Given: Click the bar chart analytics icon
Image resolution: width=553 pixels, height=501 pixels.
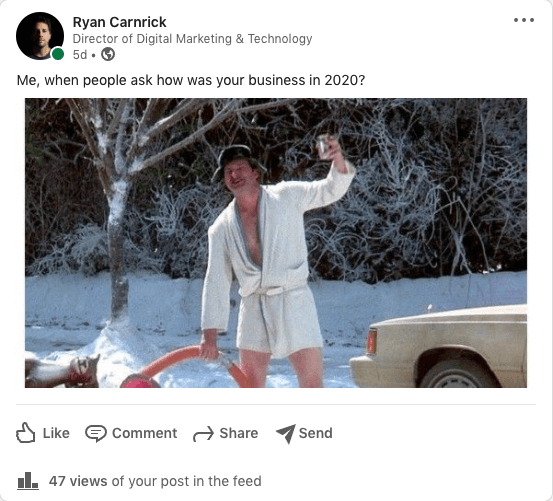Looking at the screenshot, I should (28, 481).
